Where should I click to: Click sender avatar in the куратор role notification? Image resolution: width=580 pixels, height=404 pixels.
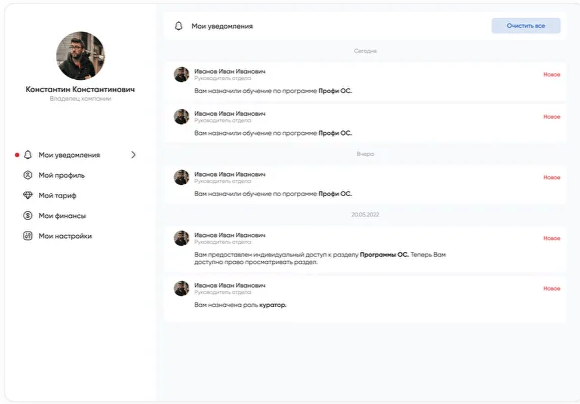pos(182,289)
